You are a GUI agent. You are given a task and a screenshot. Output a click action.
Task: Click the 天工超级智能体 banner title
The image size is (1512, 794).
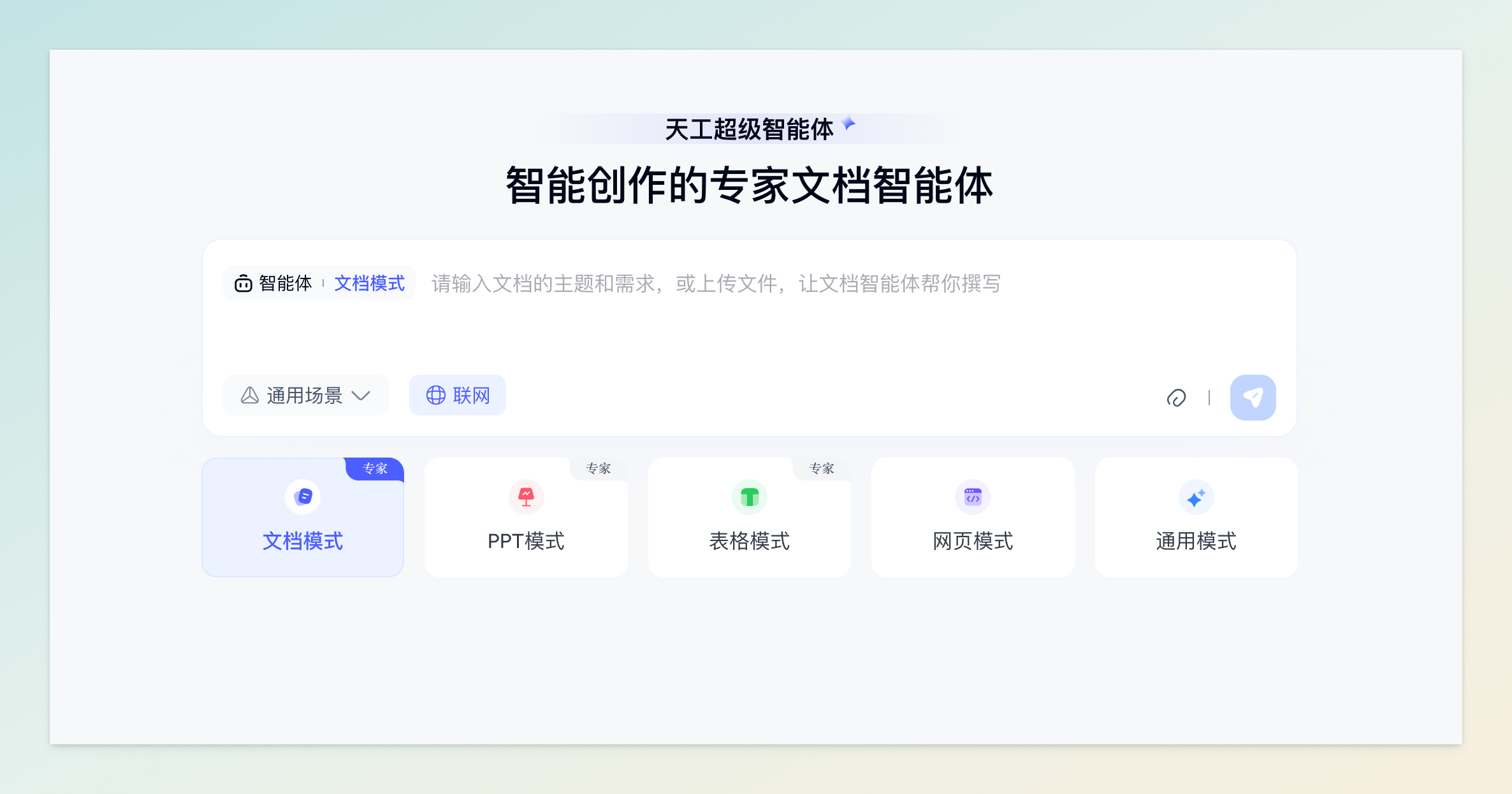pyautogui.click(x=749, y=129)
